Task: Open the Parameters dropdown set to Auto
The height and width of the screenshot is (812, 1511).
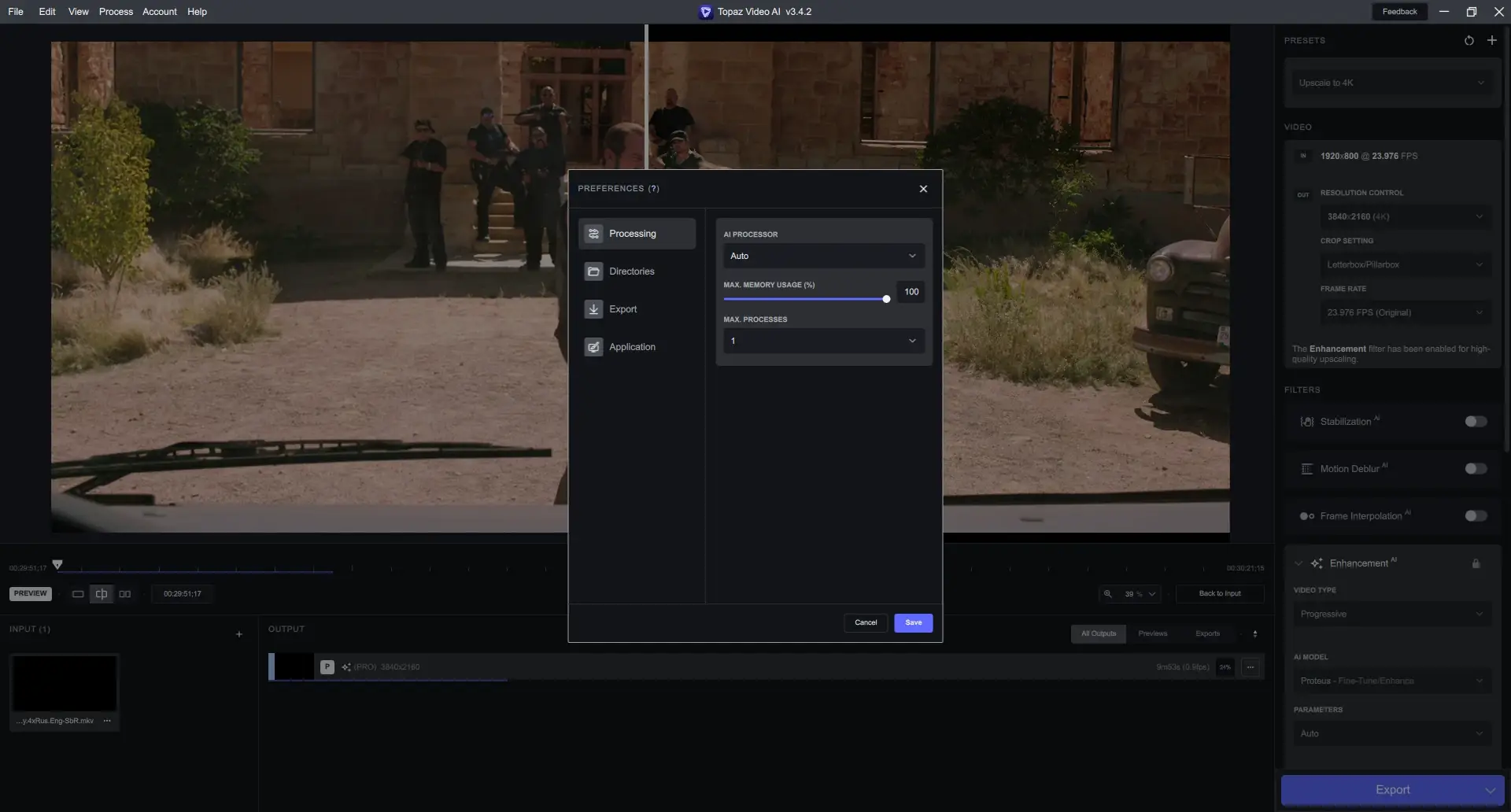Action: [1392, 733]
